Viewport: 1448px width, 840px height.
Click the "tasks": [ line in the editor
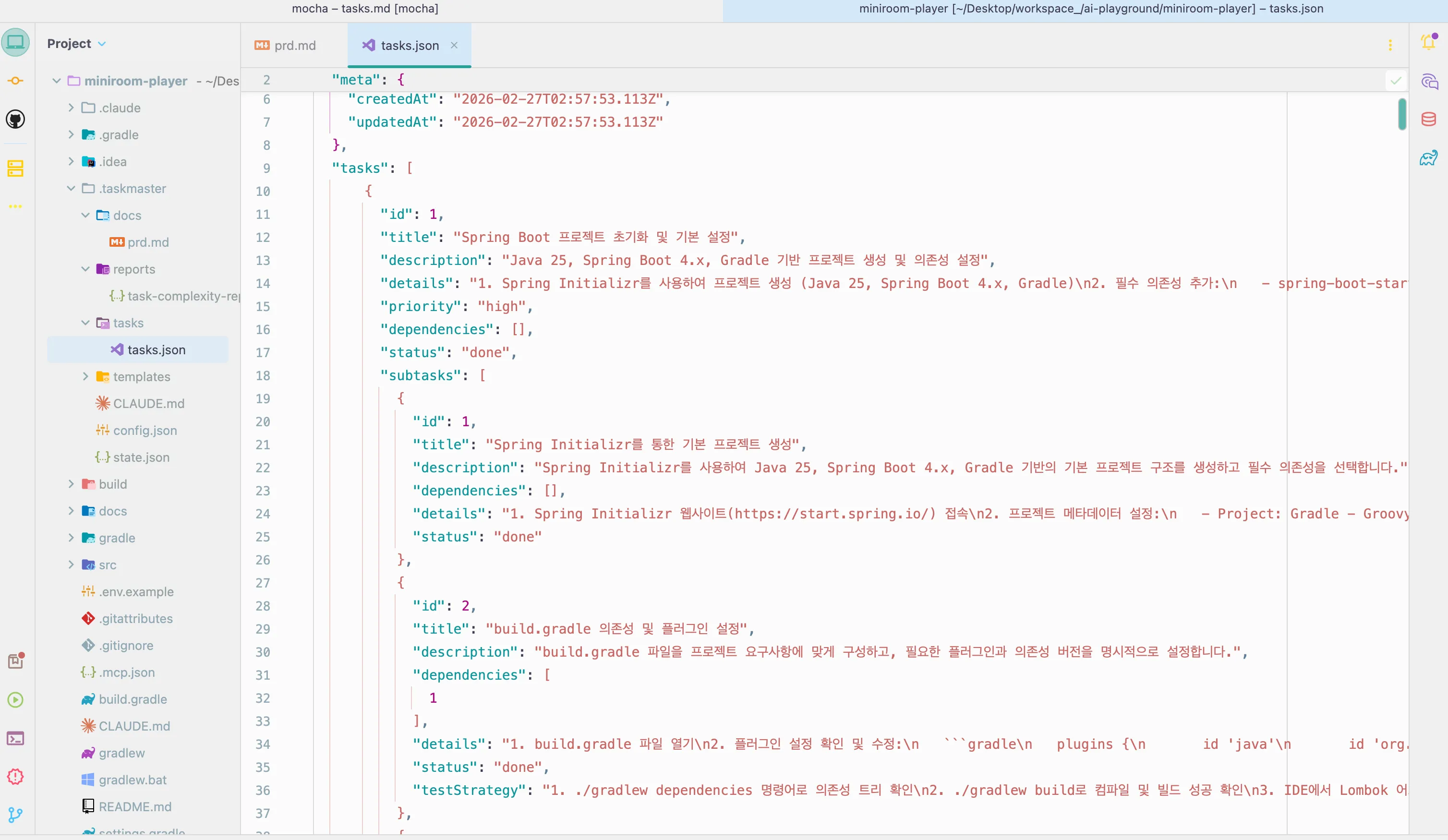pyautogui.click(x=373, y=168)
